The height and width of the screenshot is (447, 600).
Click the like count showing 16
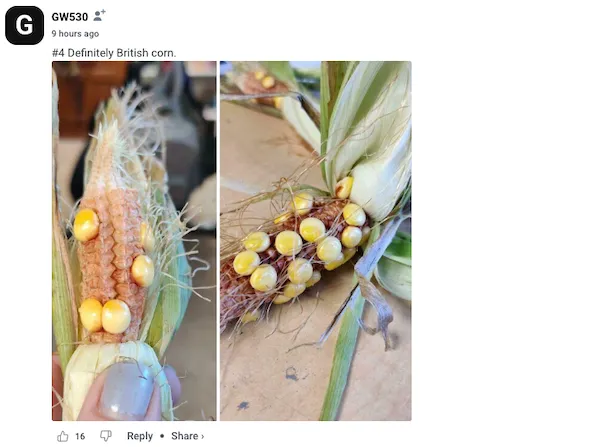pyautogui.click(x=80, y=436)
